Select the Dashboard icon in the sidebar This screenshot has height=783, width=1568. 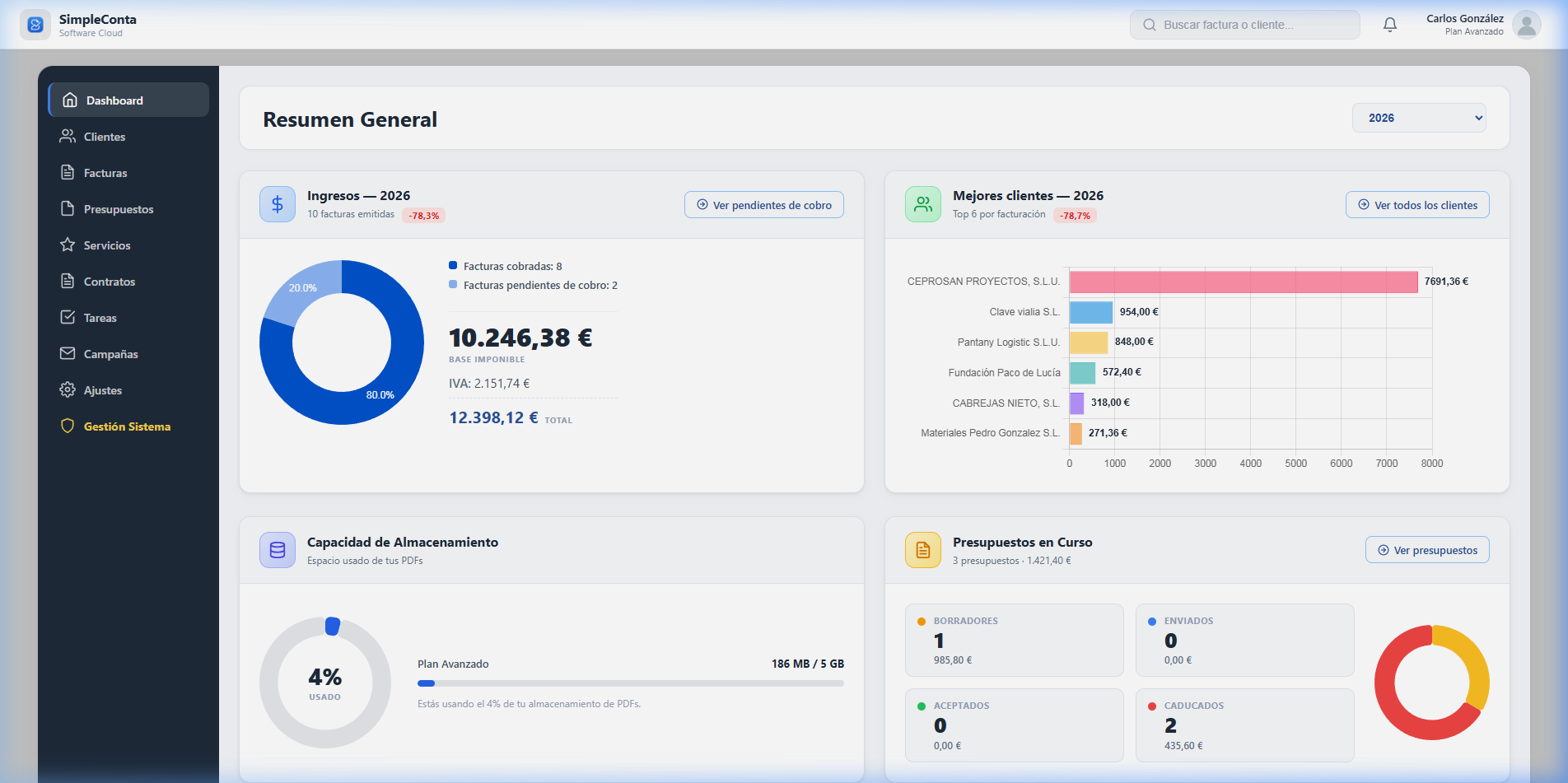(x=69, y=100)
